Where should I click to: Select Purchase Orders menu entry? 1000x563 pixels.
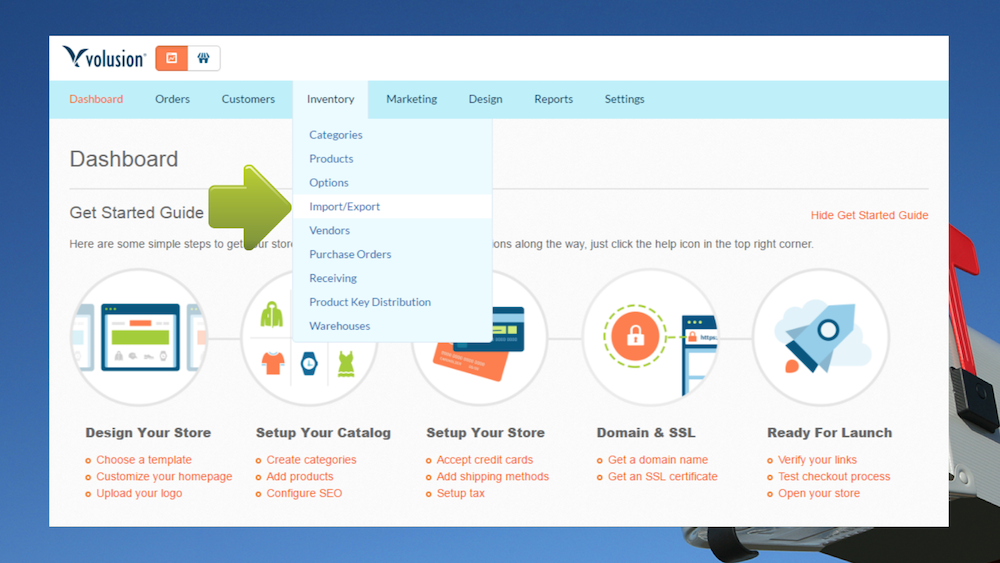(350, 255)
